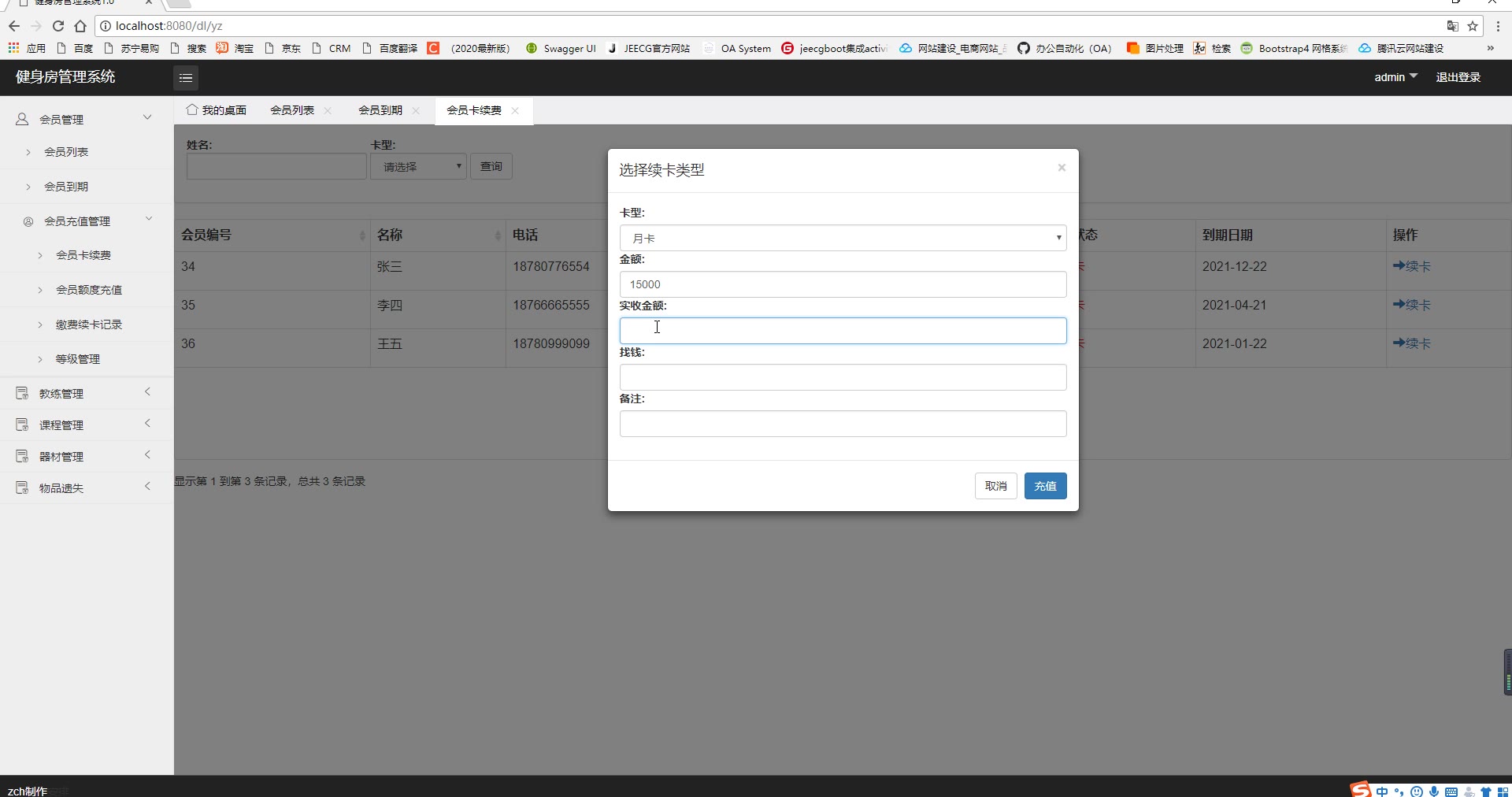Open 会员列表 in sidebar
This screenshot has width=1512, height=797.
click(66, 152)
